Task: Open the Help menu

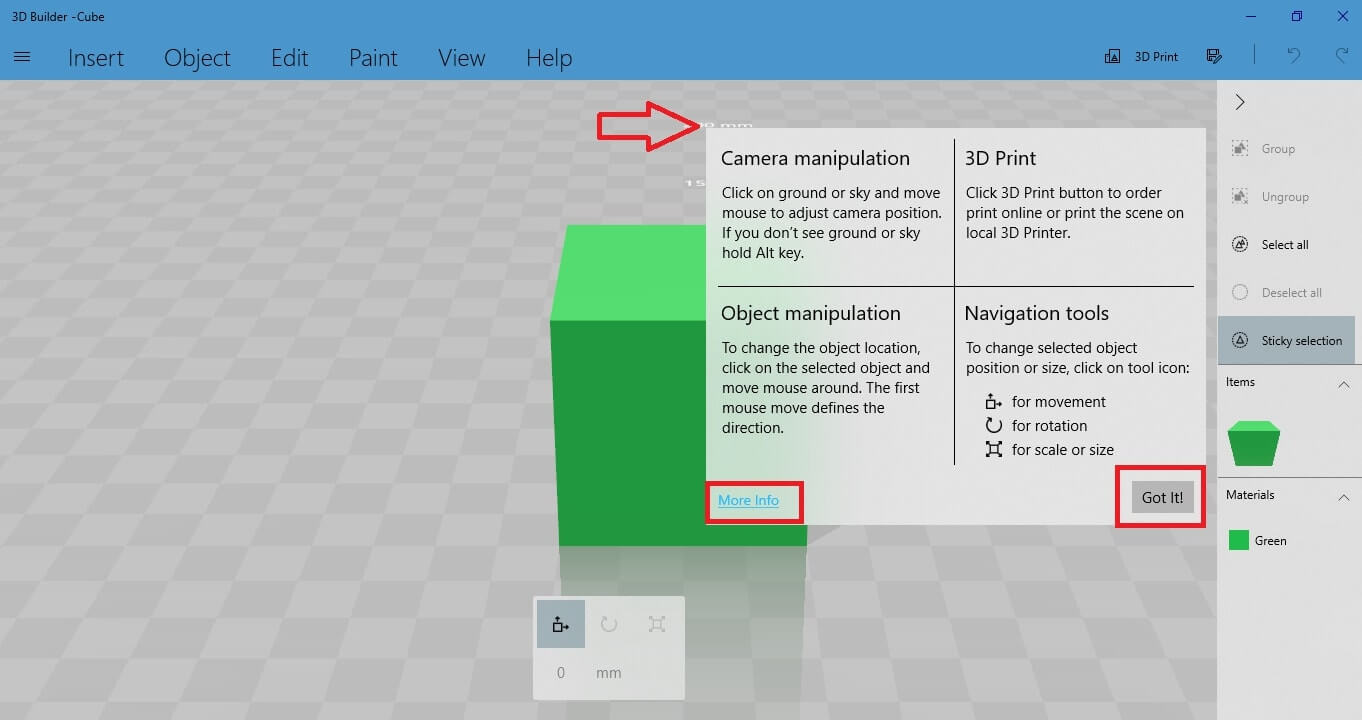Action: [549, 58]
